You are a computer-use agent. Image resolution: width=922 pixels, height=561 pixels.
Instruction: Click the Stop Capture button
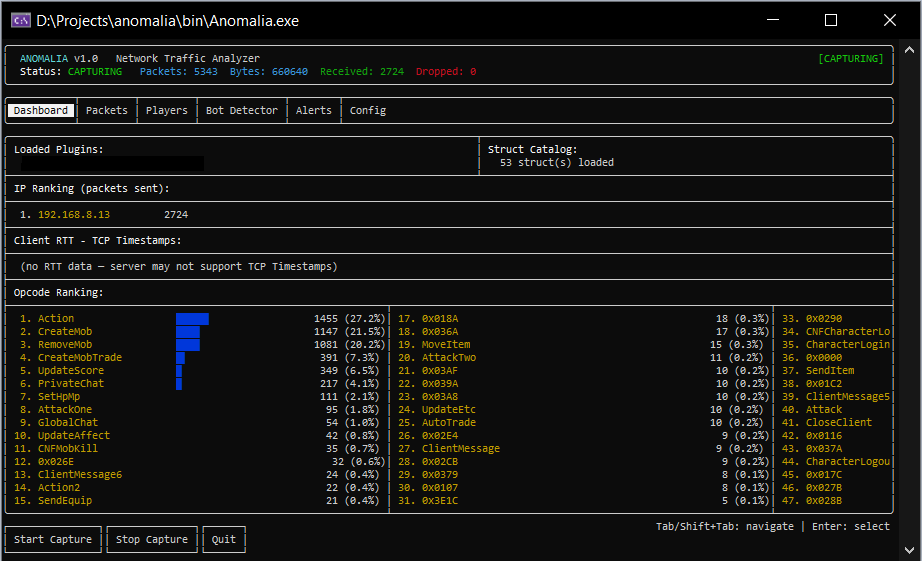(x=152, y=540)
